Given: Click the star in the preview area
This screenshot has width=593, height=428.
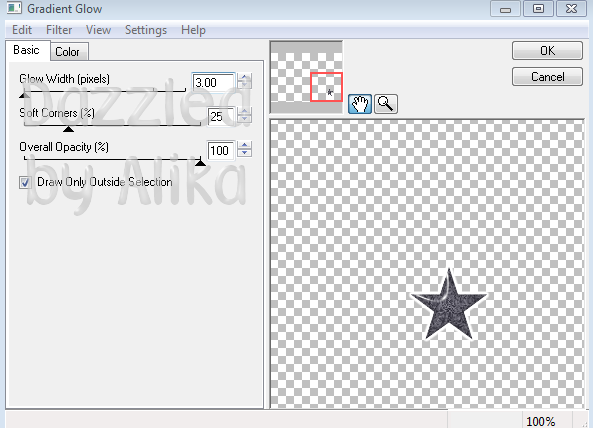Looking at the screenshot, I should 449,305.
